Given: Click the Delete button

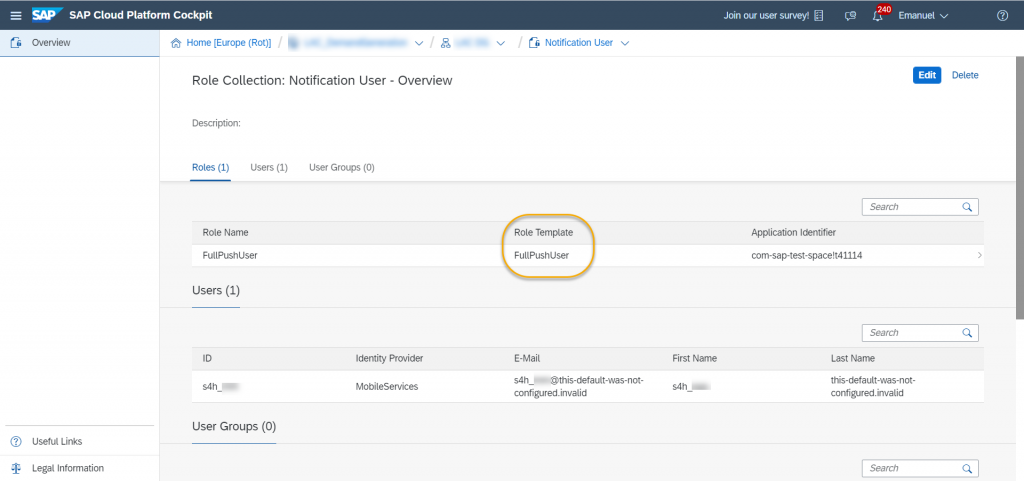Looking at the screenshot, I should (965, 75).
